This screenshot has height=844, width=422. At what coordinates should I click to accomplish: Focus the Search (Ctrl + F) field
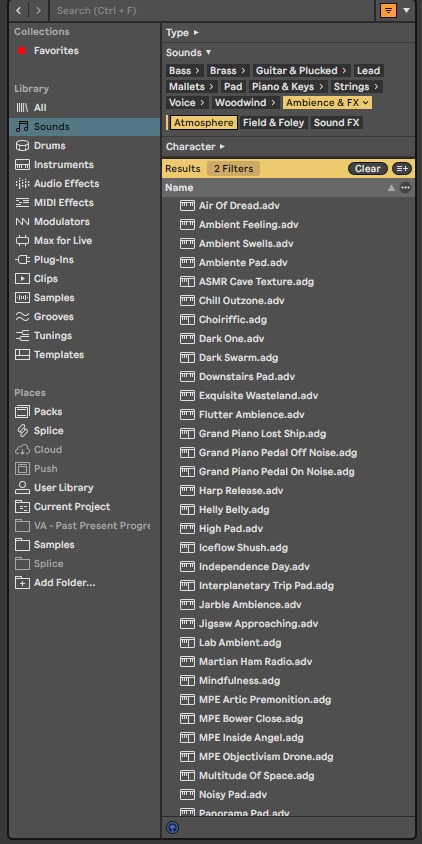click(213, 10)
